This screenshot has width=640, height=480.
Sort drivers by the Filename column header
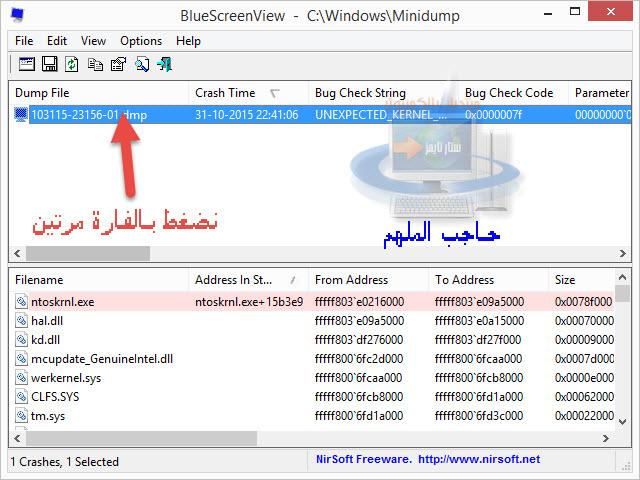tap(99, 280)
